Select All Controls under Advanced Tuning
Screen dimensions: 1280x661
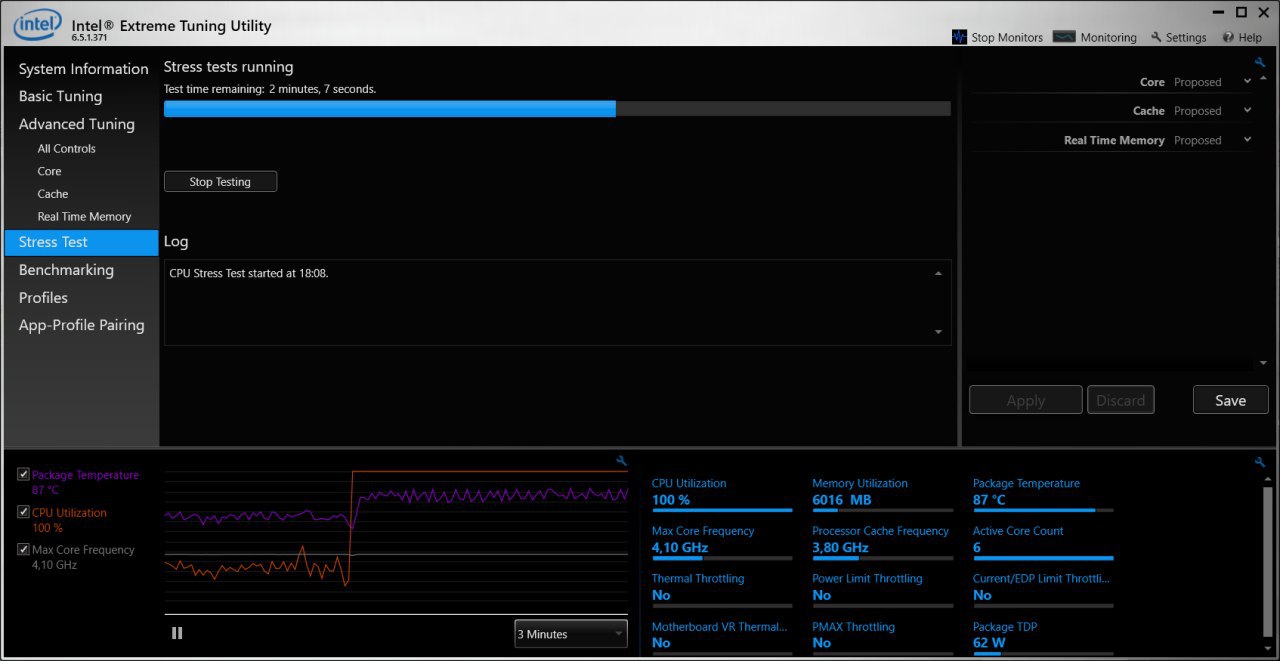tap(67, 148)
